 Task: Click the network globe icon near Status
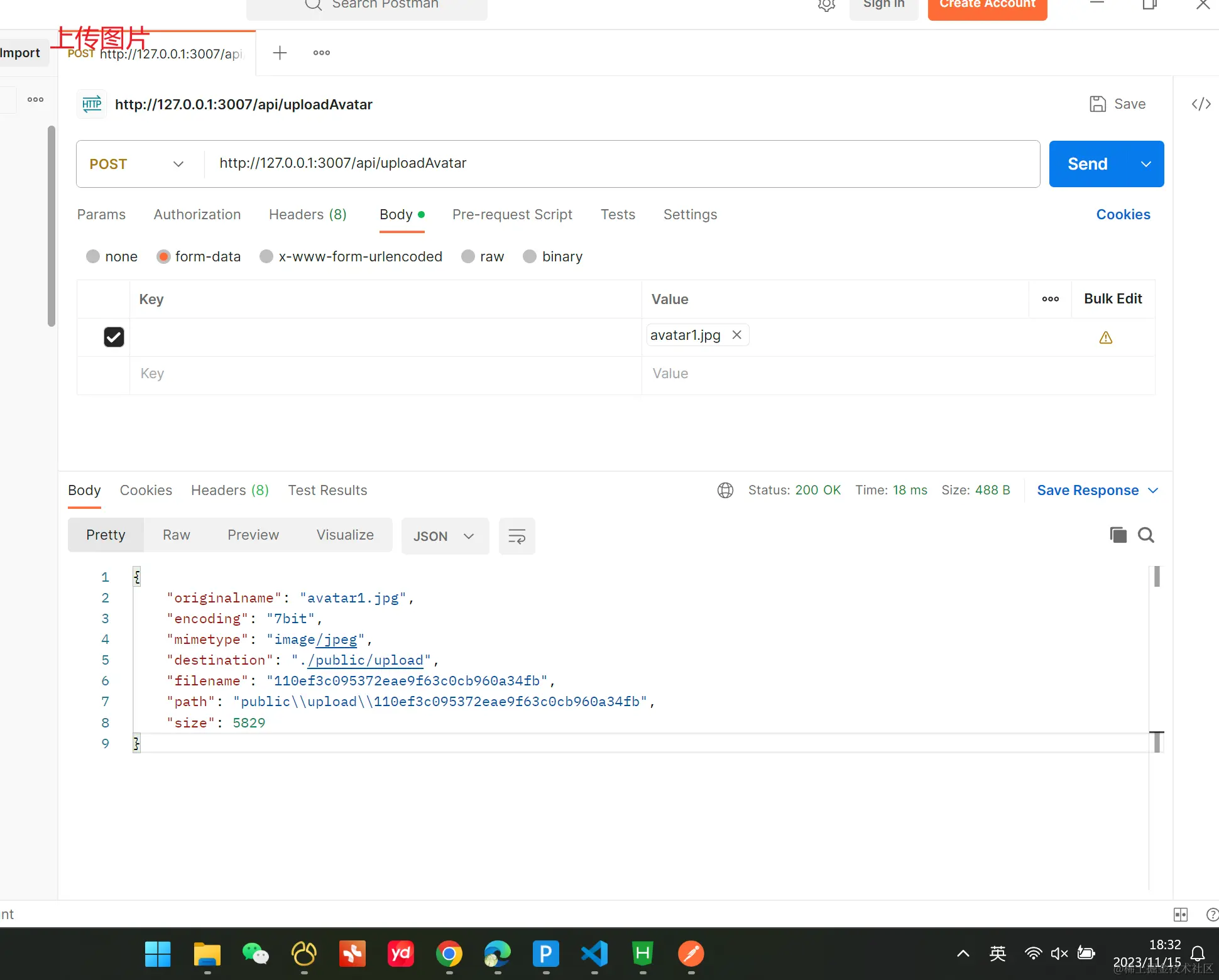point(725,491)
